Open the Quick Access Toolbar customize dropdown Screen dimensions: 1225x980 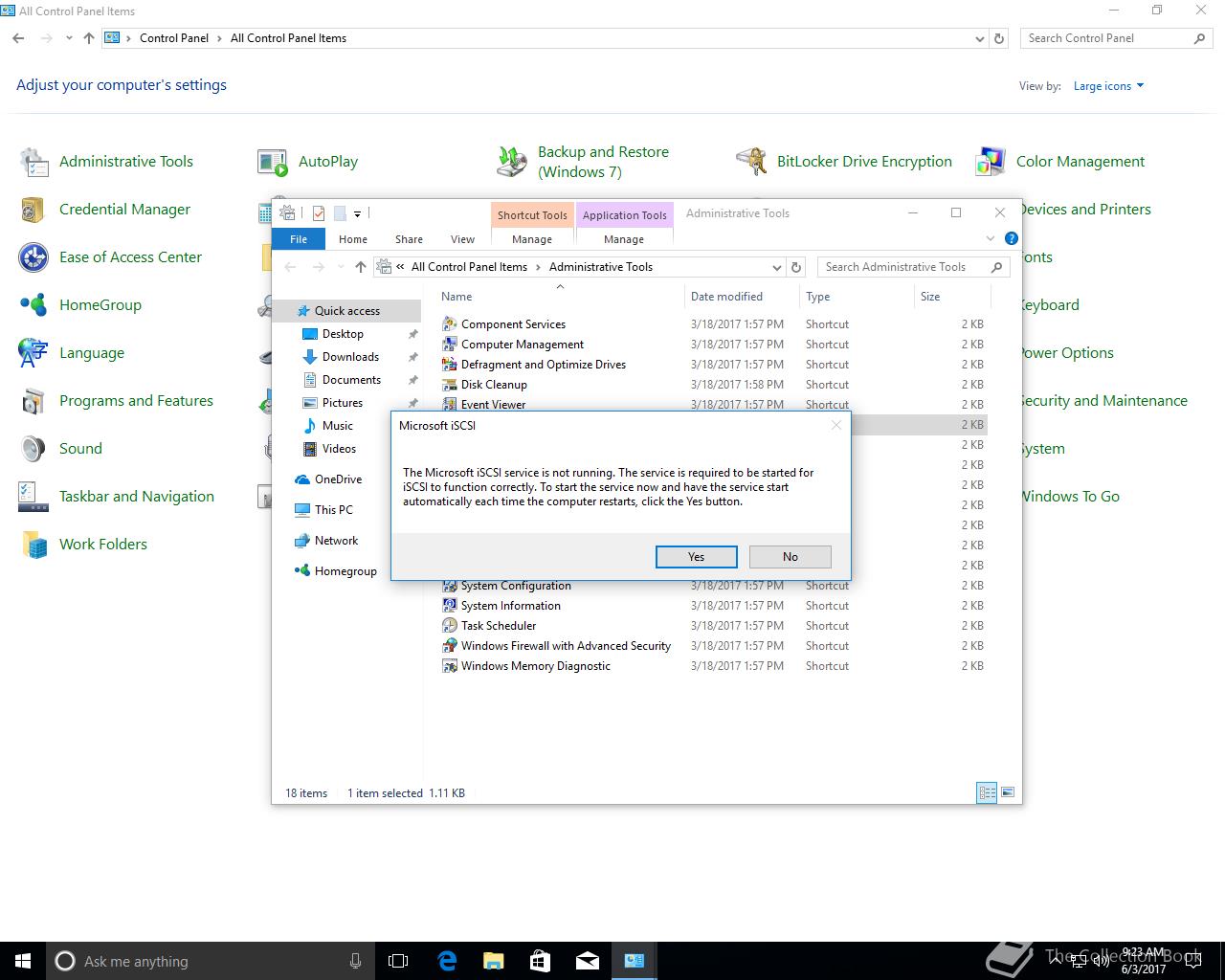(357, 213)
